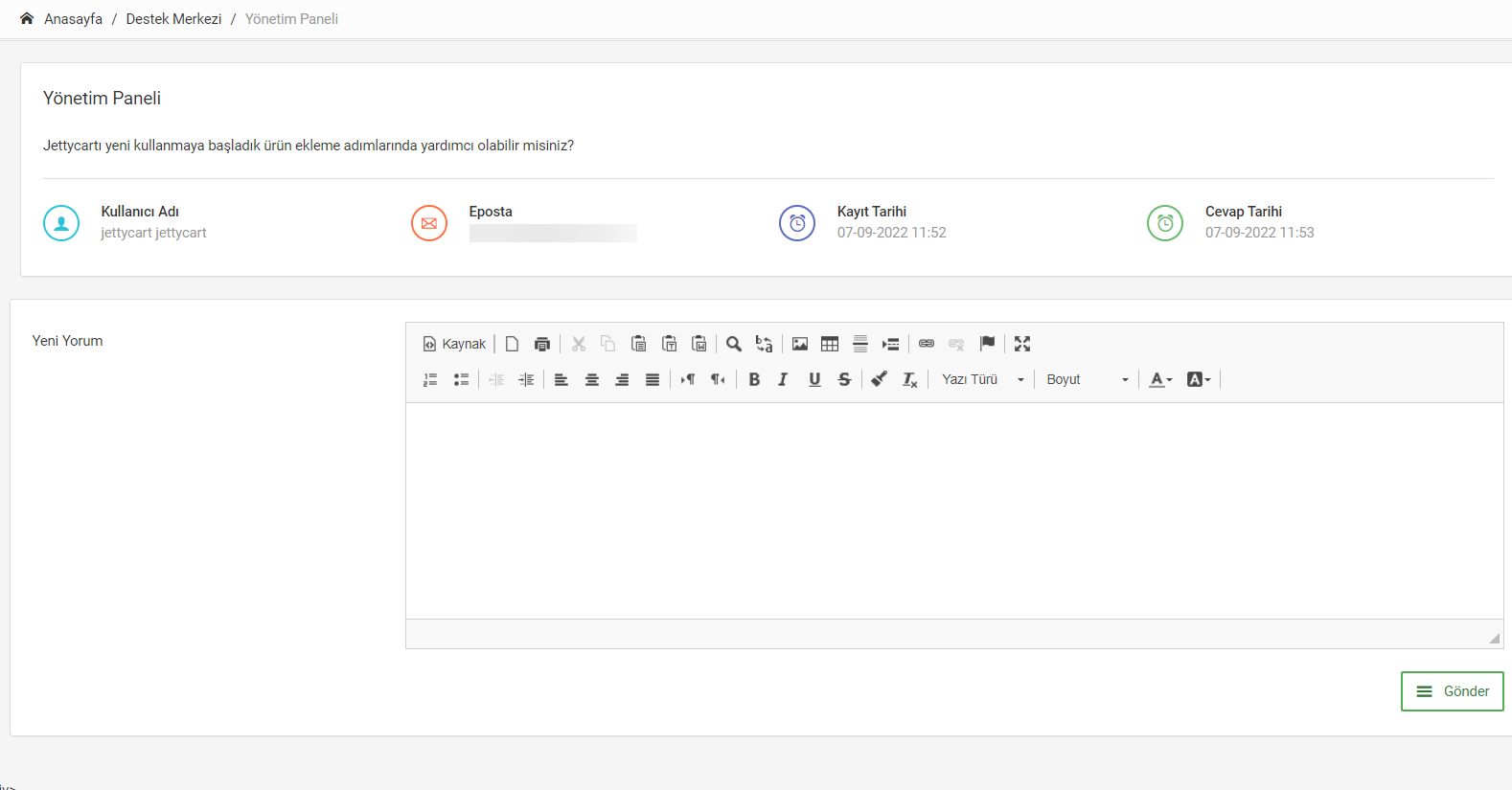Image resolution: width=1512 pixels, height=790 pixels.
Task: Click the Cevap Tarihi clock icon
Action: (x=1165, y=223)
